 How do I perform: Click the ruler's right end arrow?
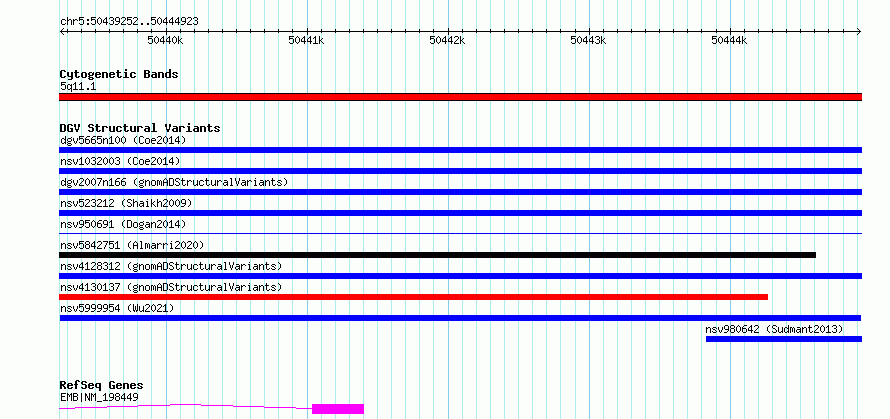point(859,31)
